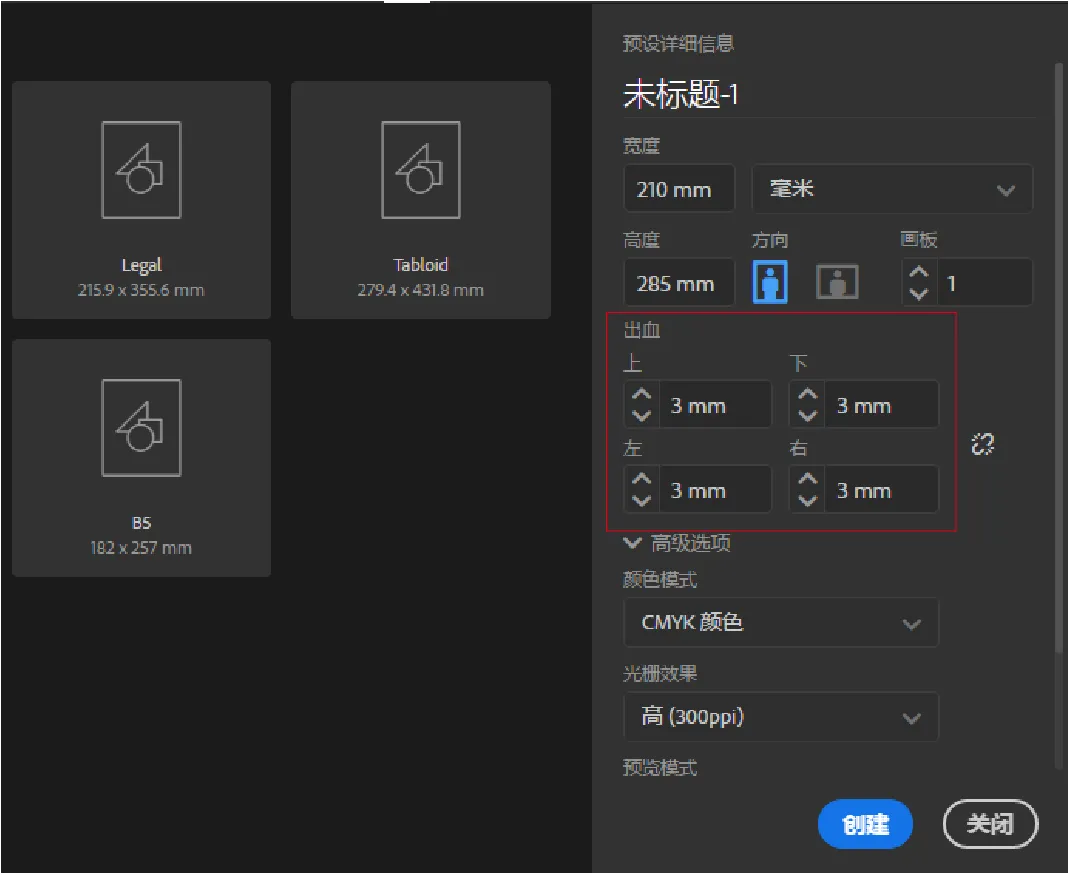Click the 预设详细信息 heading text
Viewport: 1070px width, 875px height.
pos(678,44)
